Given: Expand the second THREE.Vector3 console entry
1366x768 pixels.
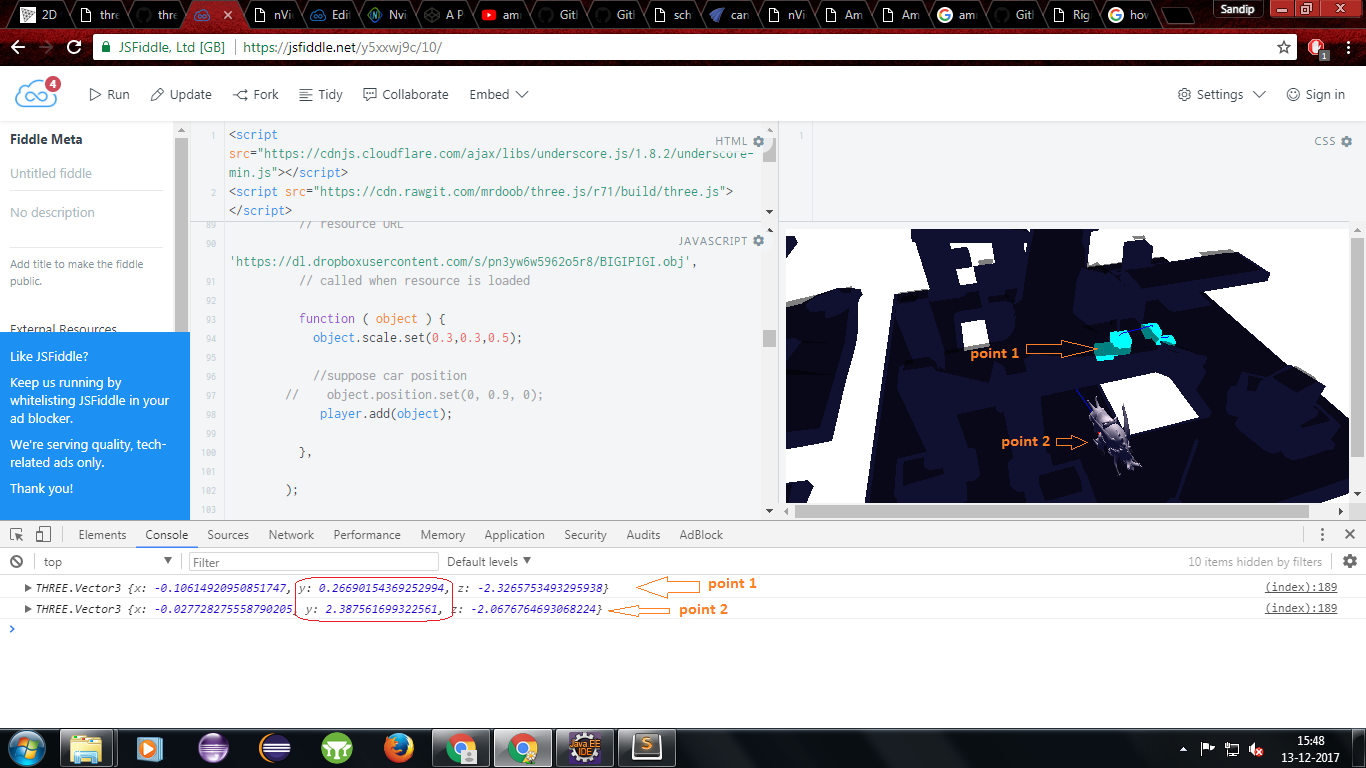Looking at the screenshot, I should [28, 609].
